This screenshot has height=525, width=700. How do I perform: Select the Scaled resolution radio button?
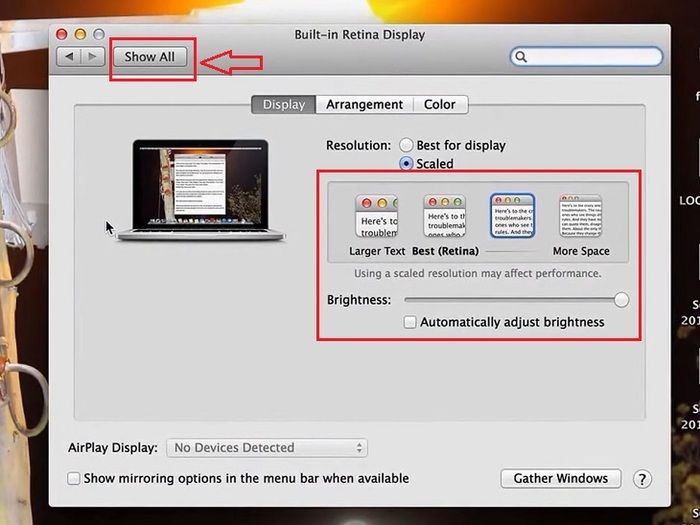click(x=406, y=164)
